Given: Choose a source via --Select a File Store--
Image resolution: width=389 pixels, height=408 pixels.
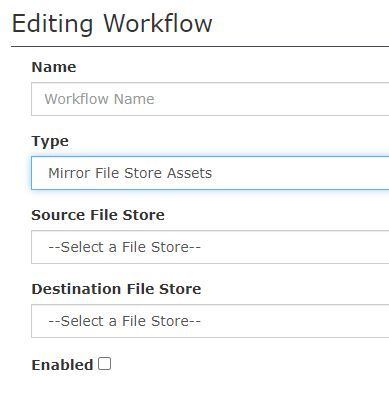Looking at the screenshot, I should coord(210,247).
